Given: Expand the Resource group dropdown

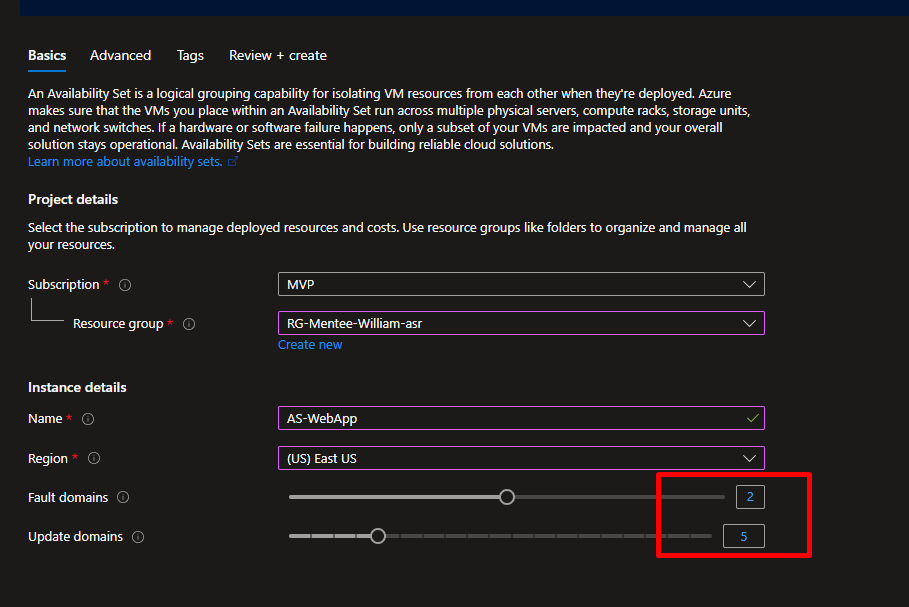Looking at the screenshot, I should pyautogui.click(x=520, y=323).
